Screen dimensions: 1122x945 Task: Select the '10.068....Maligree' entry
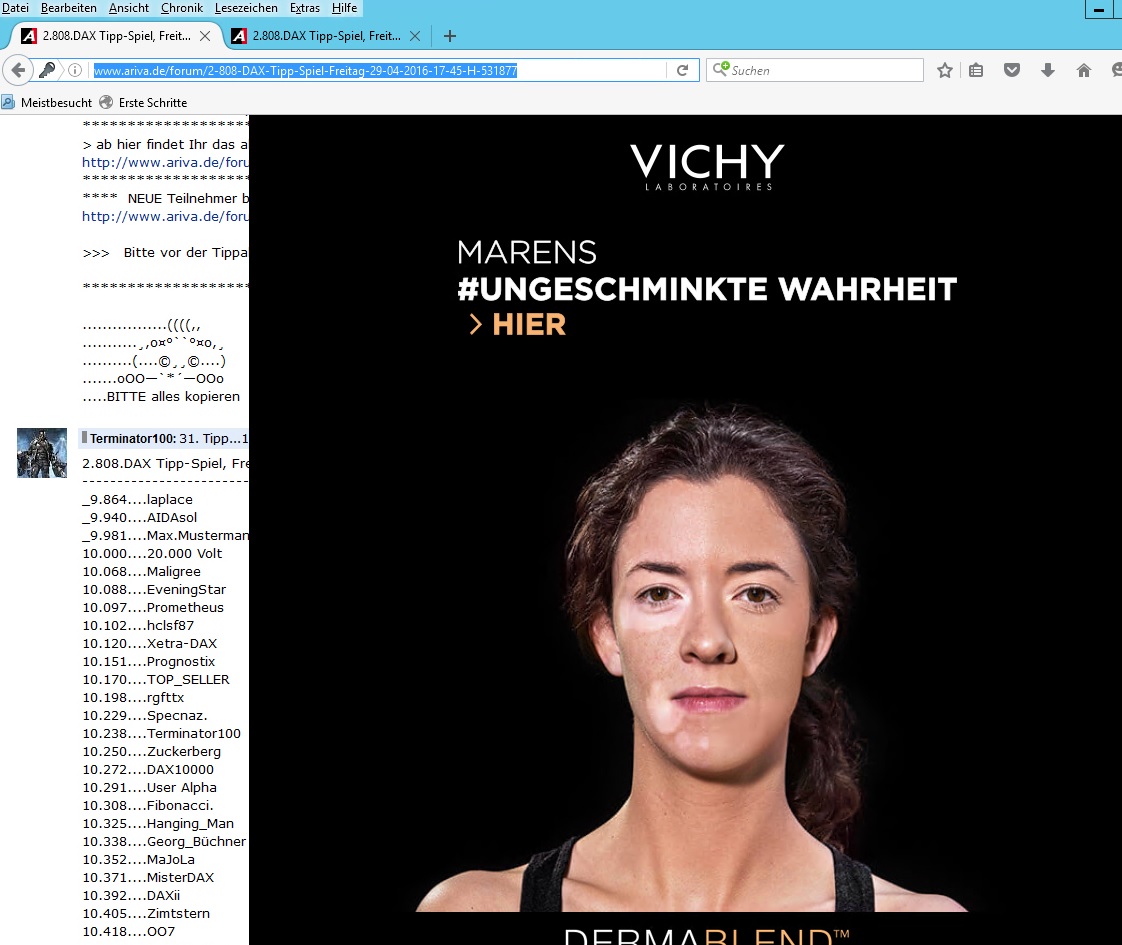pos(142,572)
